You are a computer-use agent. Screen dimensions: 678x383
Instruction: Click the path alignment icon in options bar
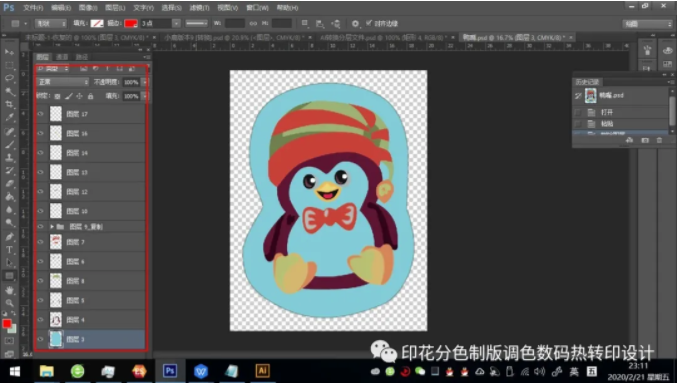[x=320, y=24]
